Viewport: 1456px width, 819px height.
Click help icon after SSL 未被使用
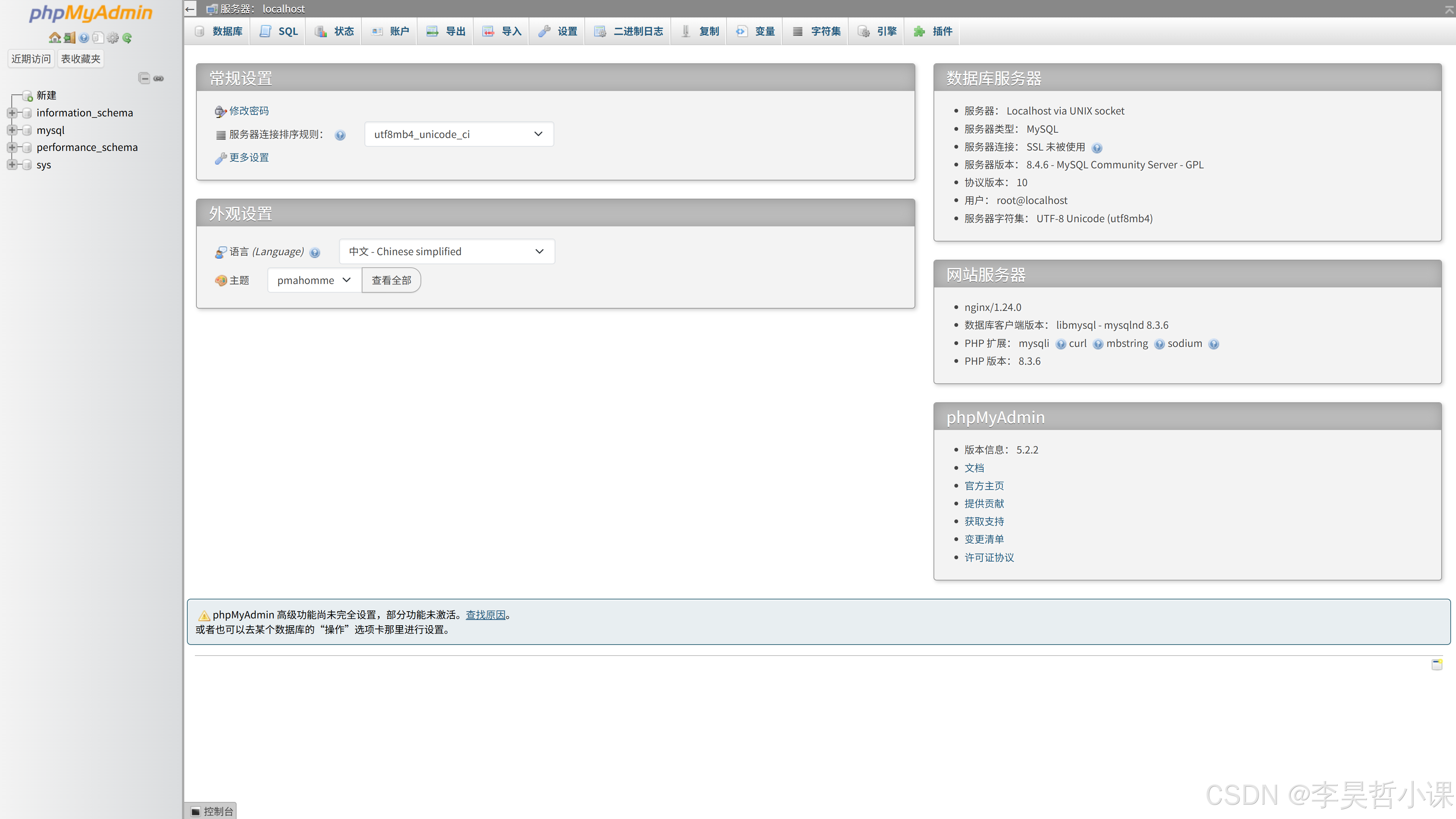click(x=1097, y=148)
